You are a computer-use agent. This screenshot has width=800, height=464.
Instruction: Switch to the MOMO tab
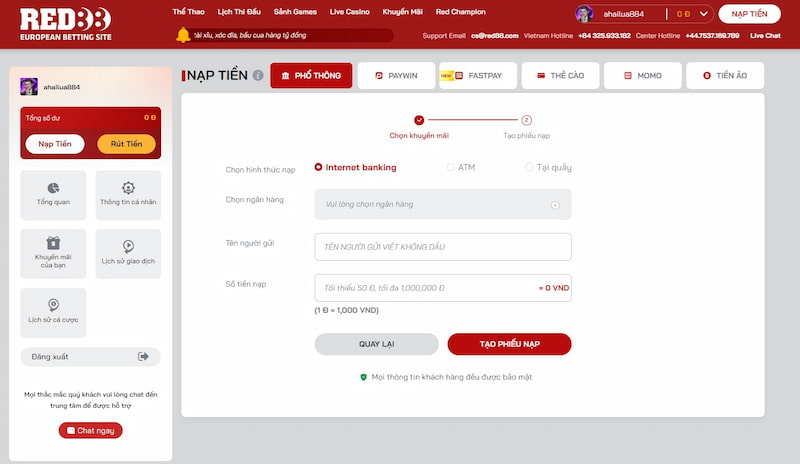click(x=643, y=76)
